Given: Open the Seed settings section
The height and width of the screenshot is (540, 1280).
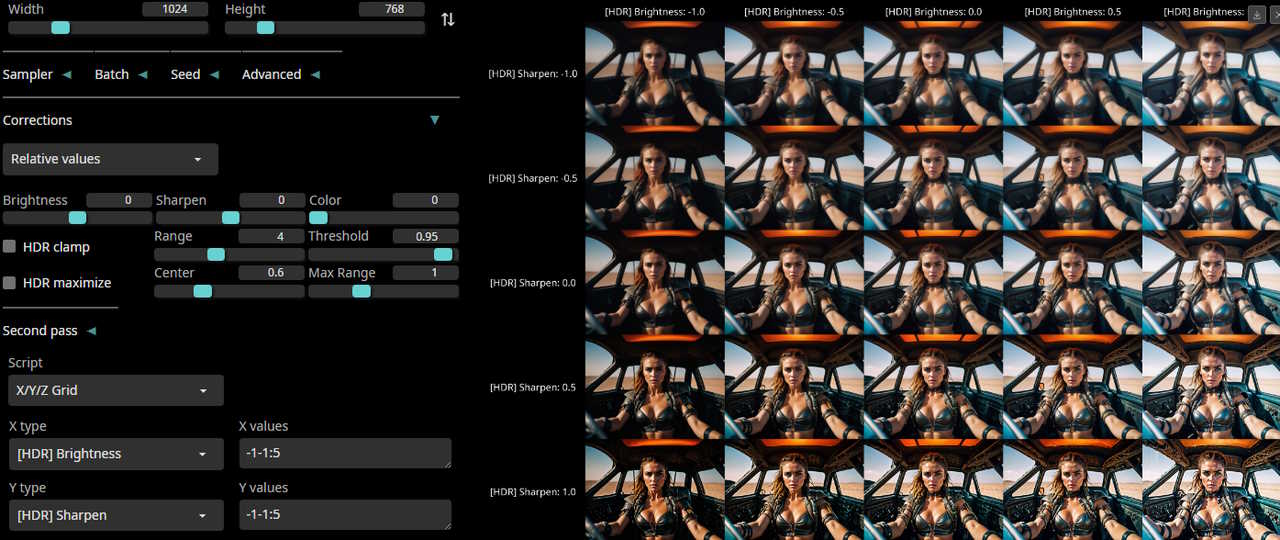Looking at the screenshot, I should [x=194, y=75].
